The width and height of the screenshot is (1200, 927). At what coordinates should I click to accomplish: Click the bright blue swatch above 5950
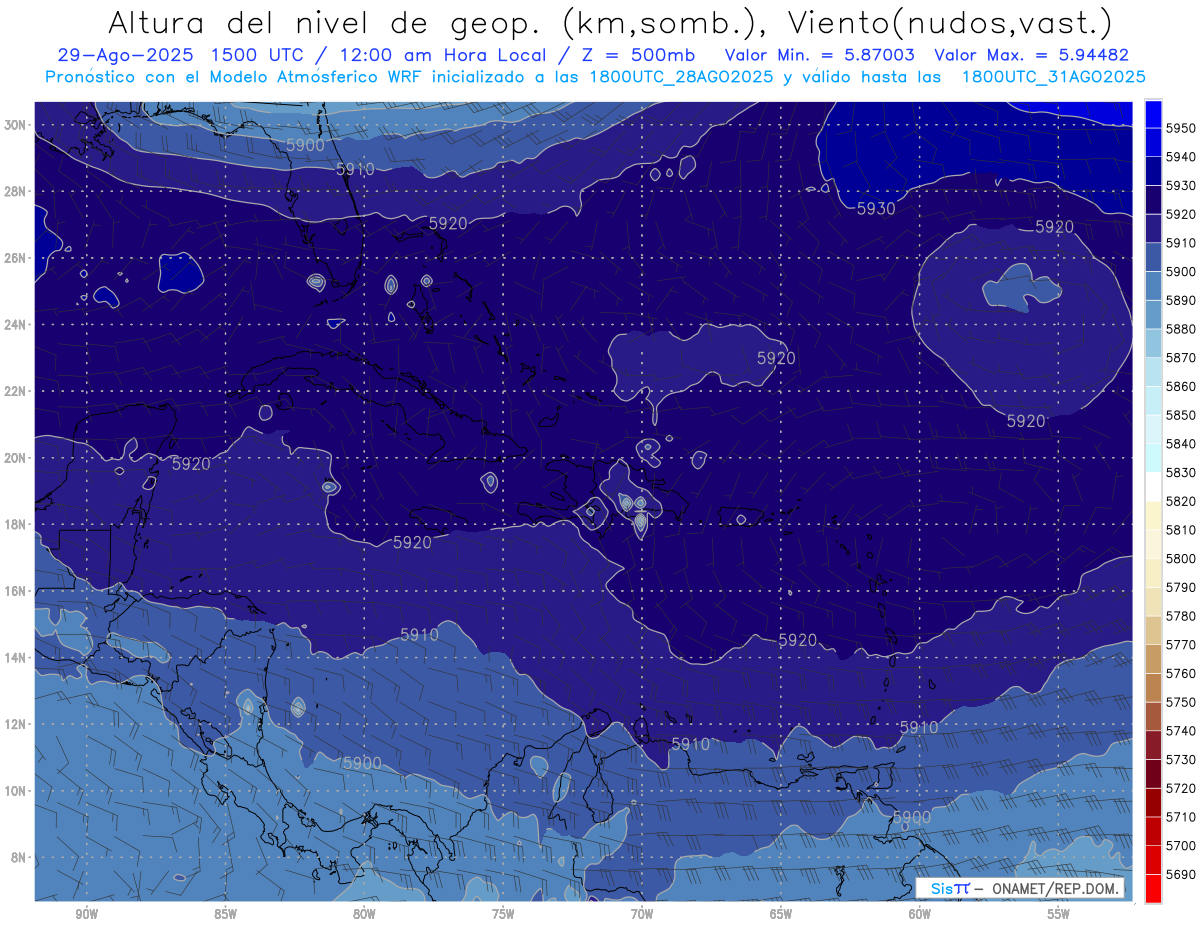coord(1153,112)
